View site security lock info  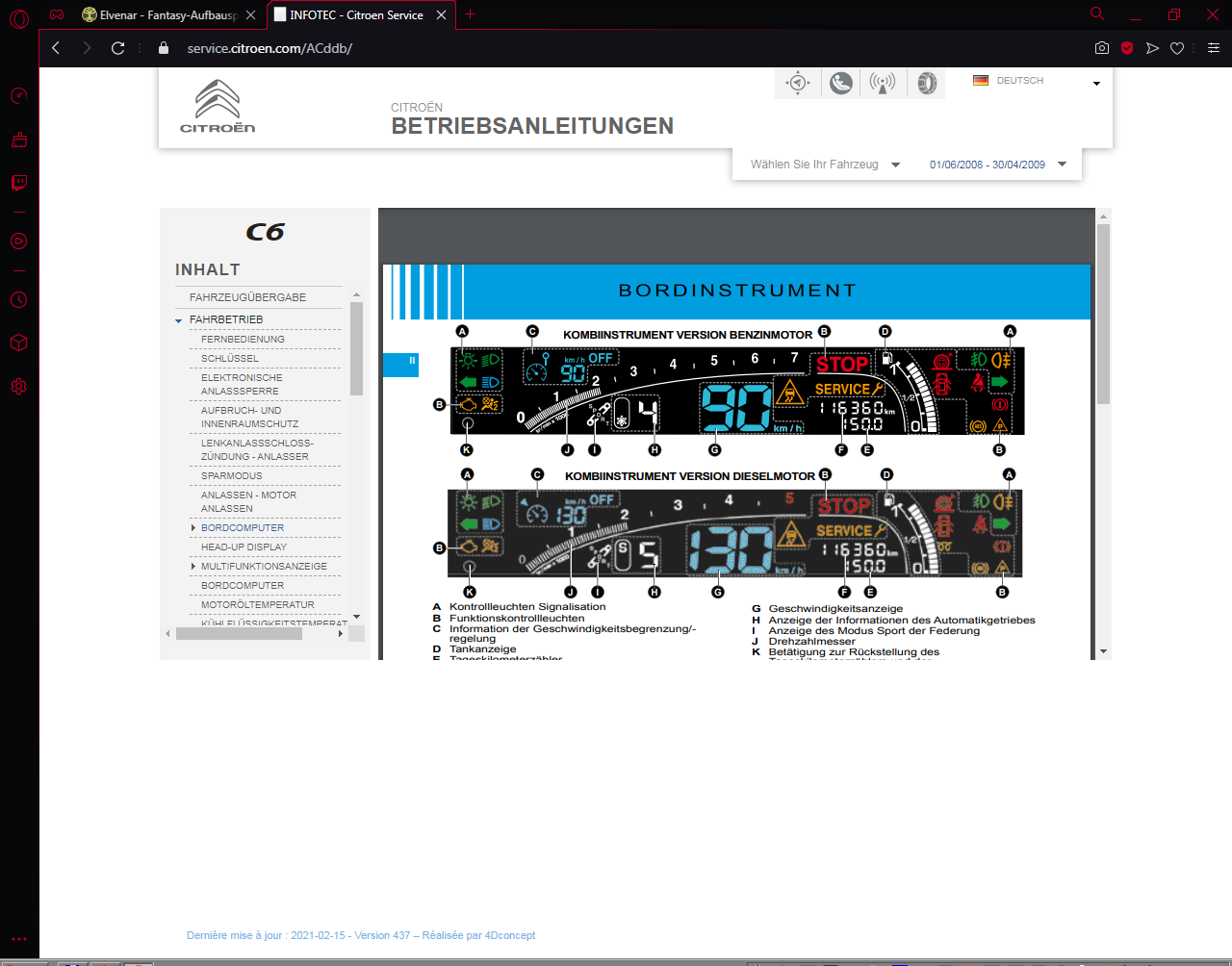164,48
